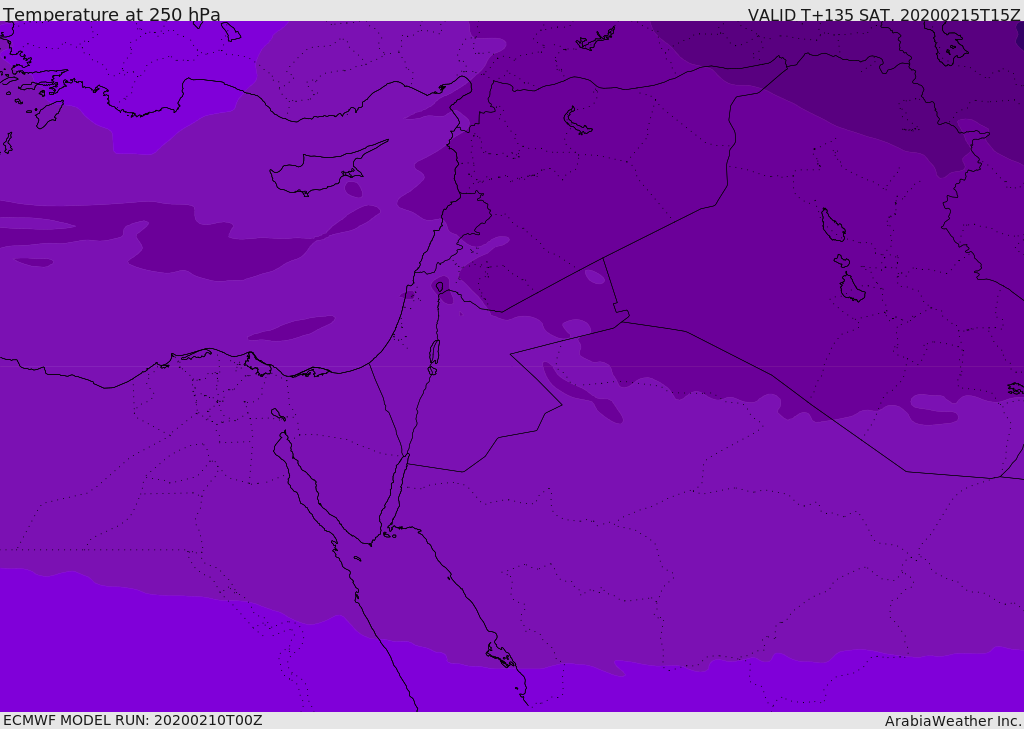Image resolution: width=1024 pixels, height=729 pixels.
Task: Click the 'ArabiaWeather Inc' credit text
Action: click(x=953, y=721)
